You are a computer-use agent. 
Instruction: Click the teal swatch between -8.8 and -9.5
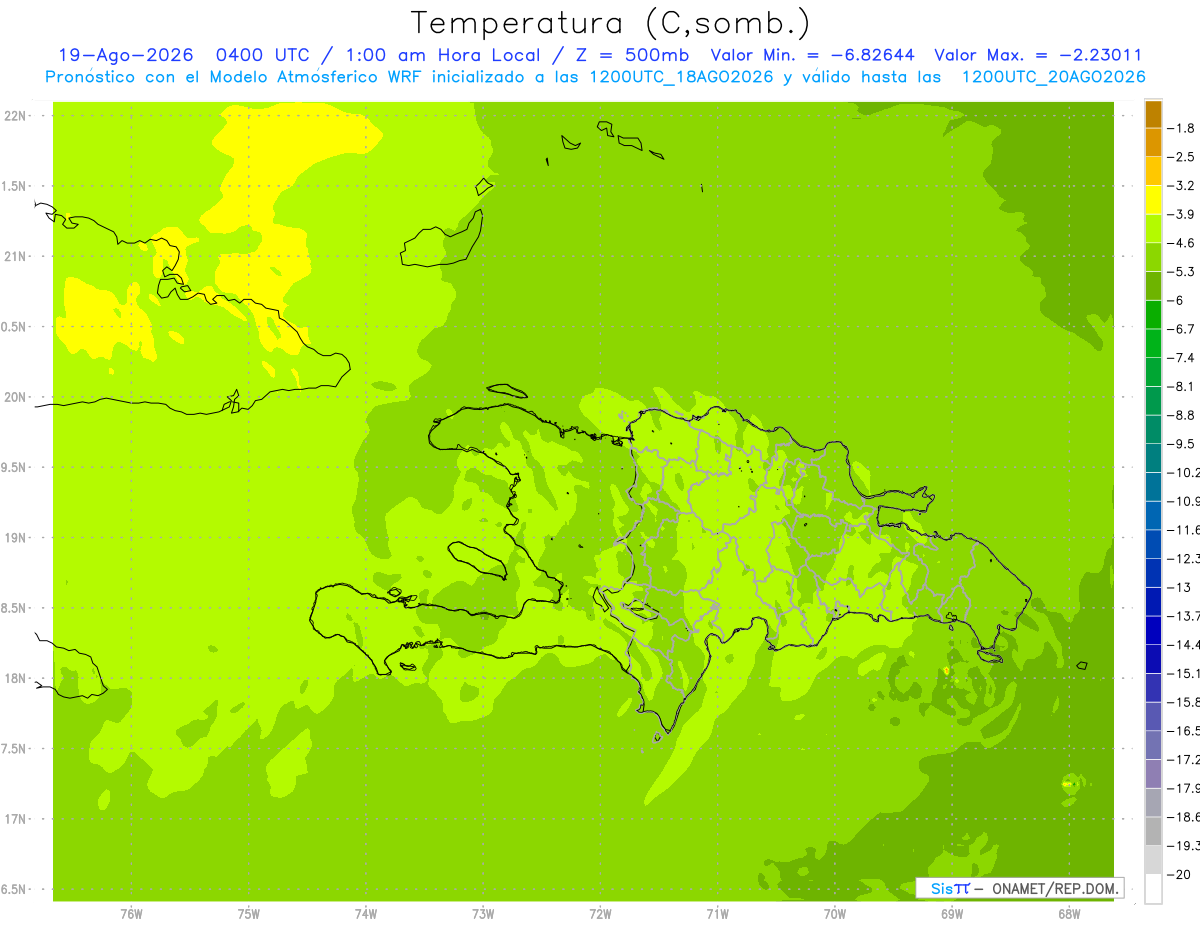[x=1153, y=429]
